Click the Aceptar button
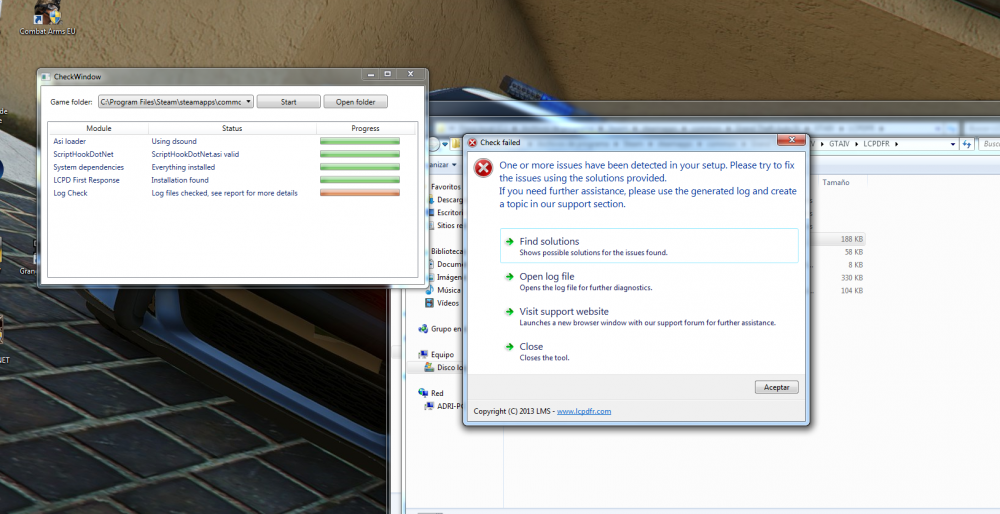 (x=776, y=387)
